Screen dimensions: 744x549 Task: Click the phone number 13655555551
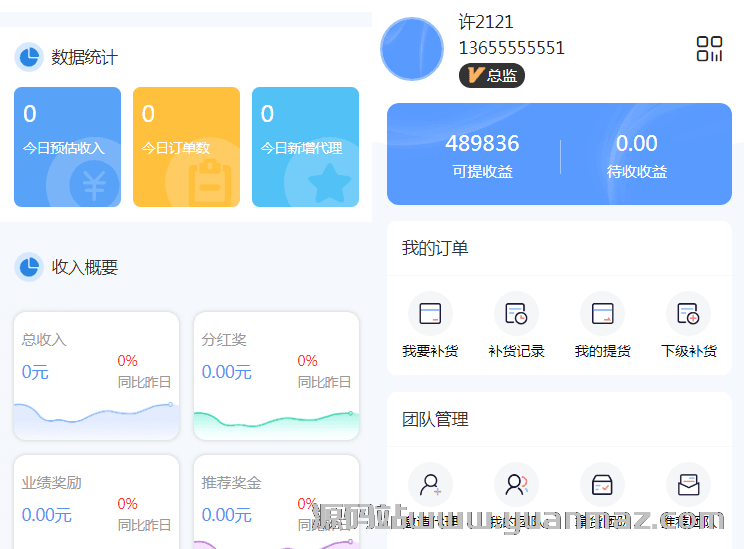point(512,48)
